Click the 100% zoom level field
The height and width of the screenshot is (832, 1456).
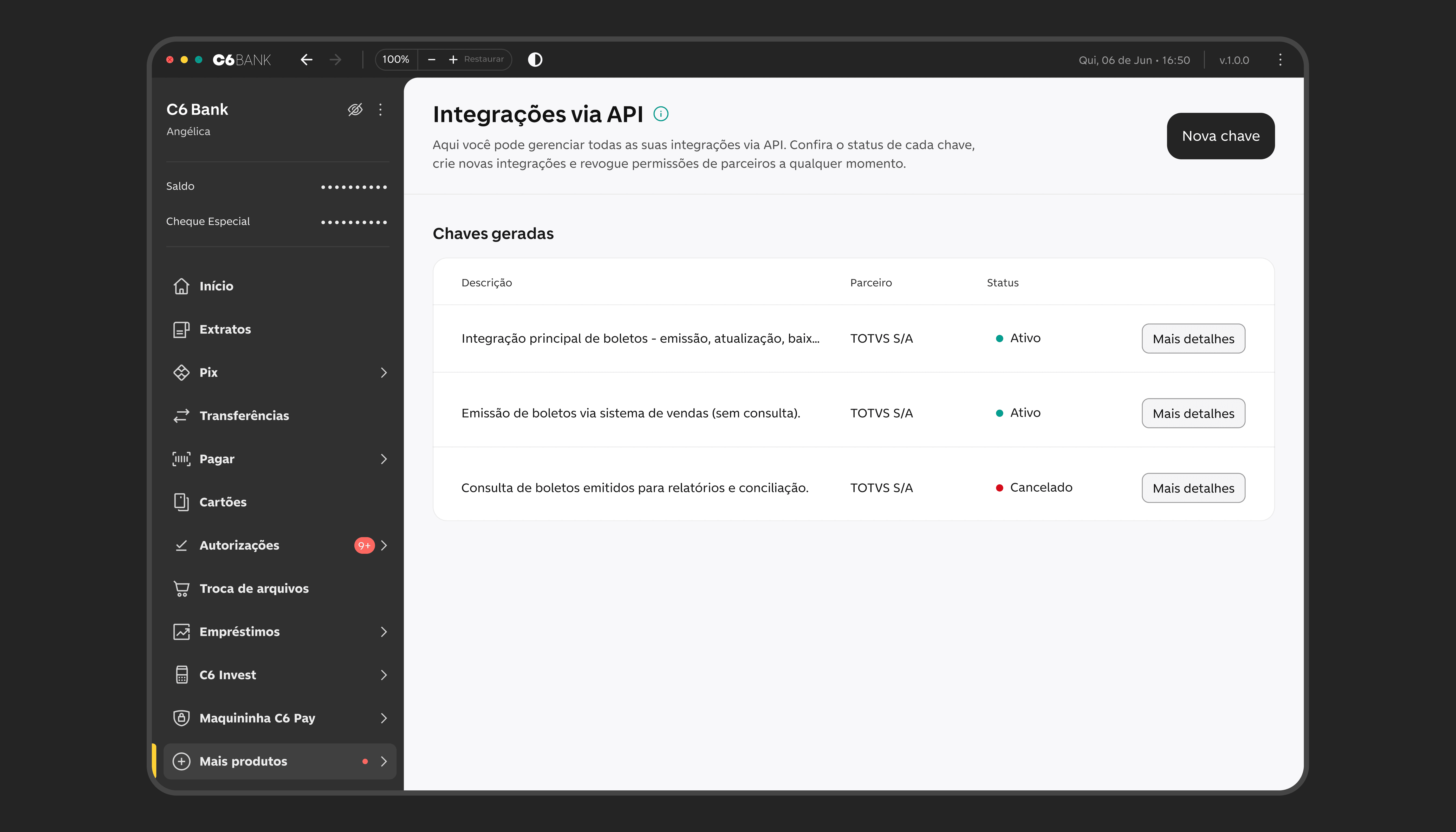pyautogui.click(x=395, y=60)
